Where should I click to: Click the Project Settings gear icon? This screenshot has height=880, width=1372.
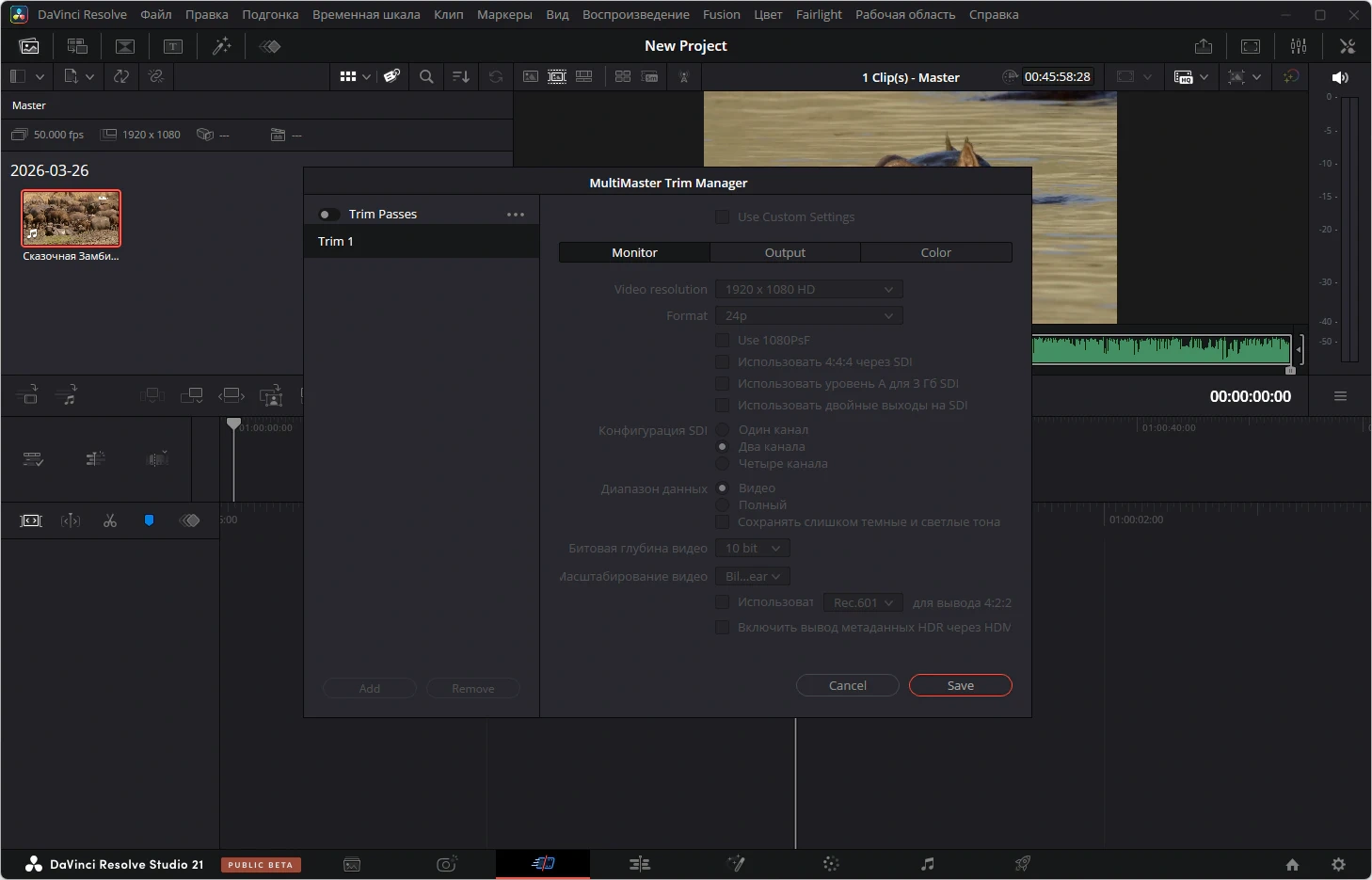(x=1338, y=864)
